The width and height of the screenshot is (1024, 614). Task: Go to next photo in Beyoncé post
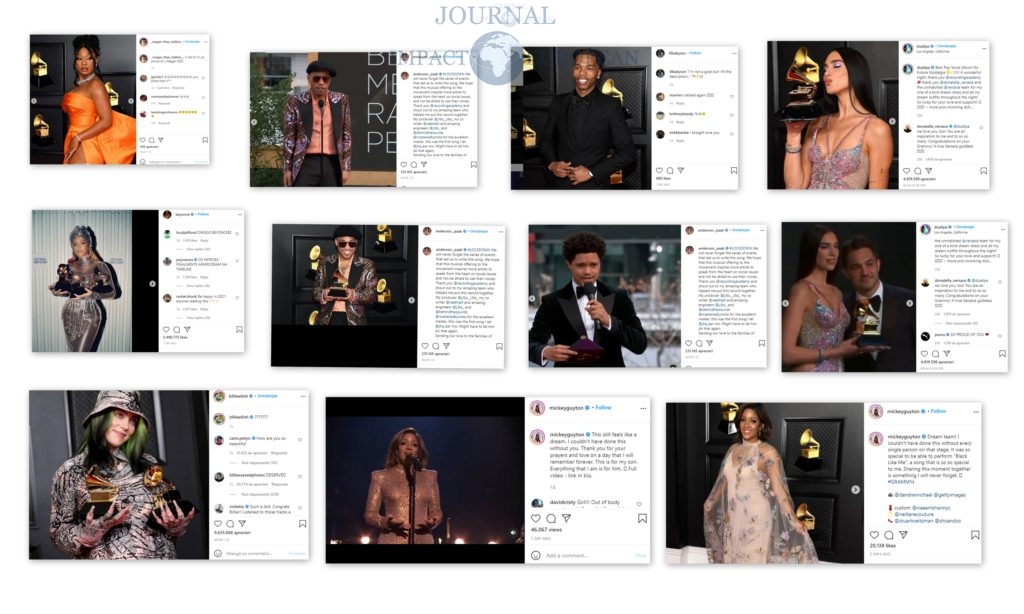pyautogui.click(x=153, y=282)
